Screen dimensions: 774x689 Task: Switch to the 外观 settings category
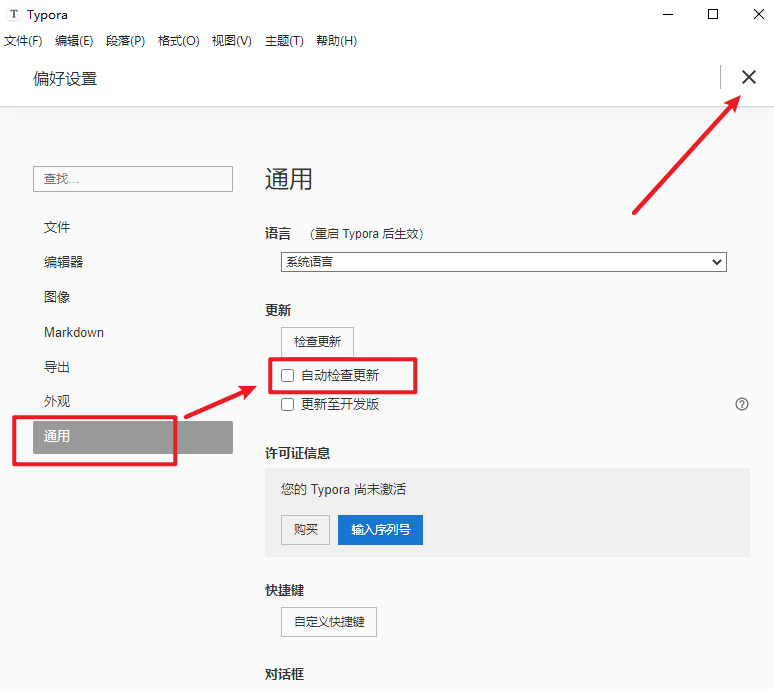click(x=57, y=401)
